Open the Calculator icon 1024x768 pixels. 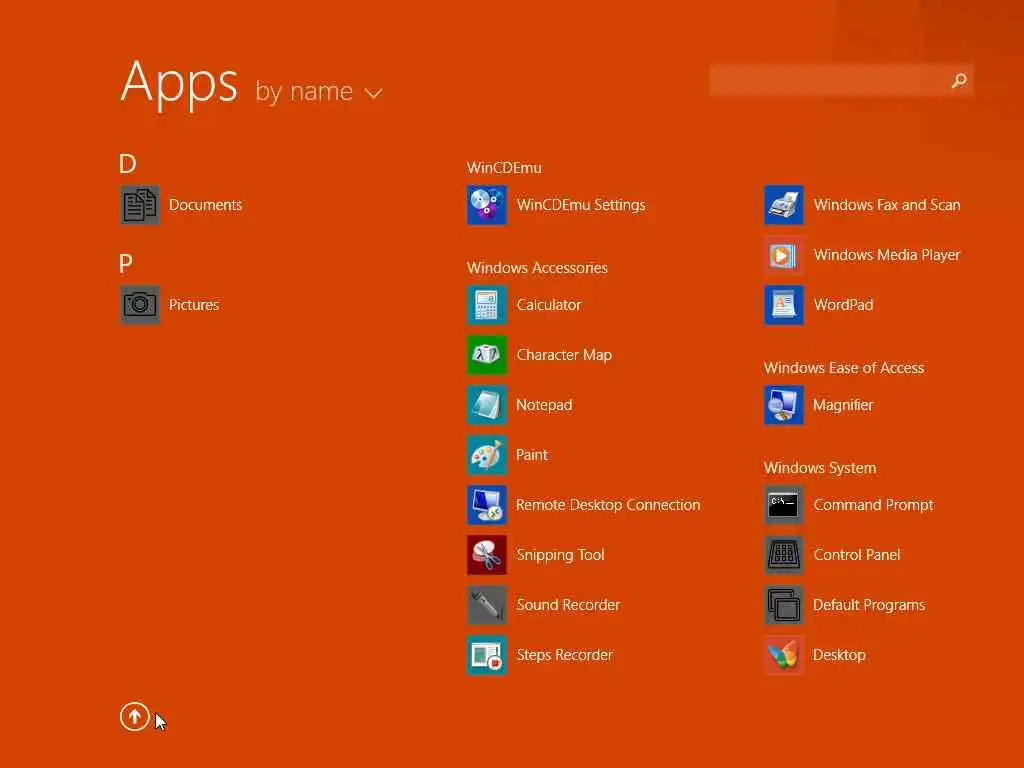pyautogui.click(x=487, y=305)
